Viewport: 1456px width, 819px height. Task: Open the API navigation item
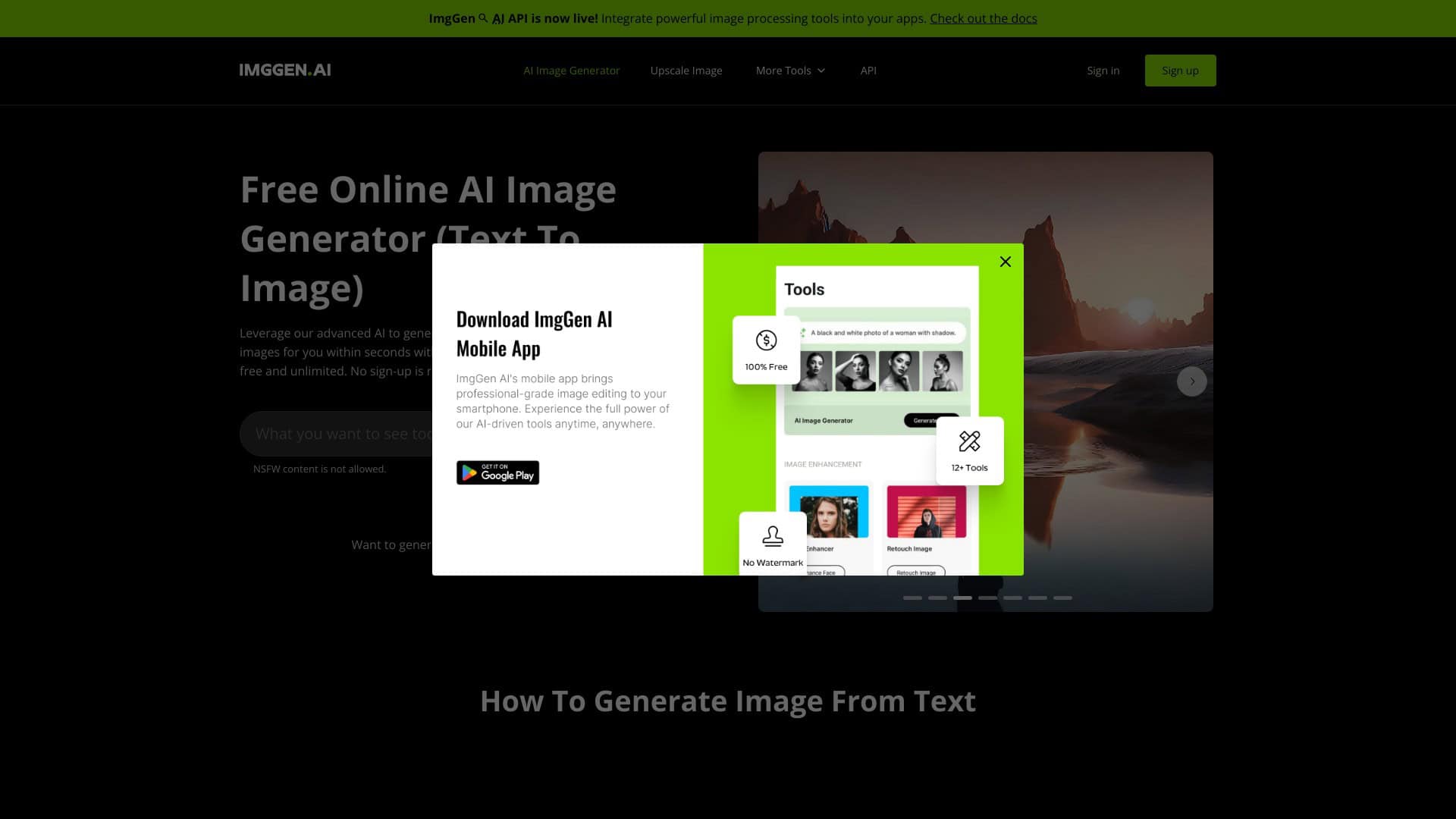coord(868,70)
